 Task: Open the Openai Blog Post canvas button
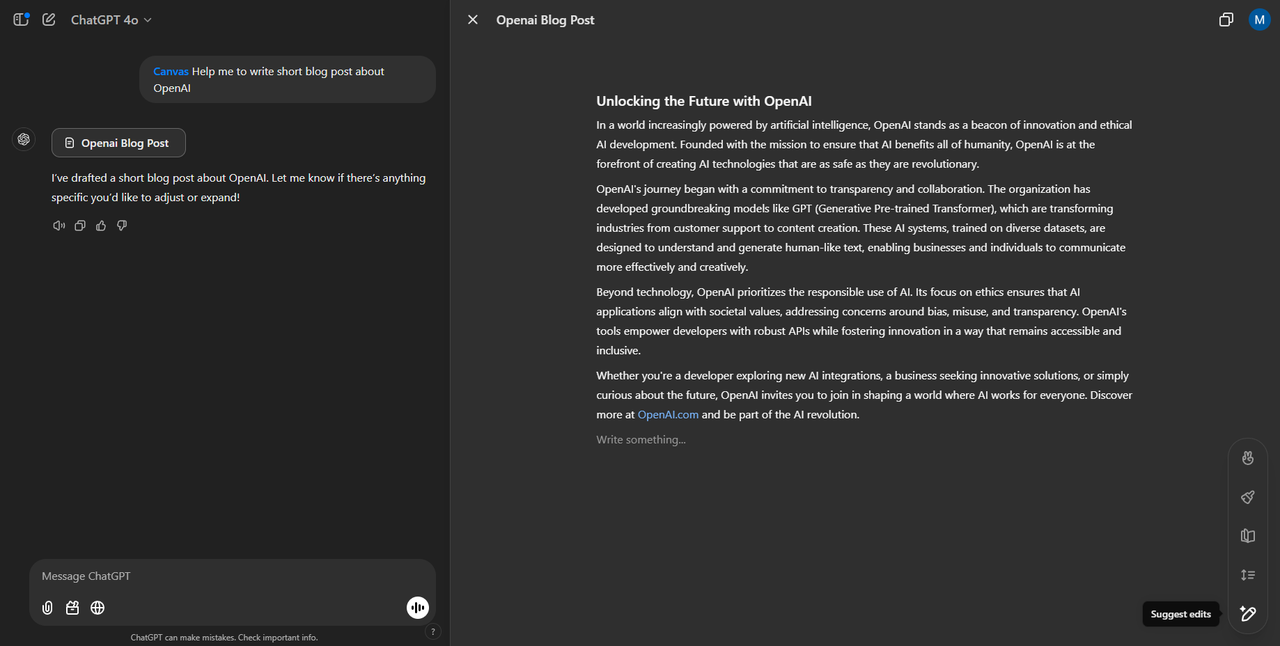[118, 143]
